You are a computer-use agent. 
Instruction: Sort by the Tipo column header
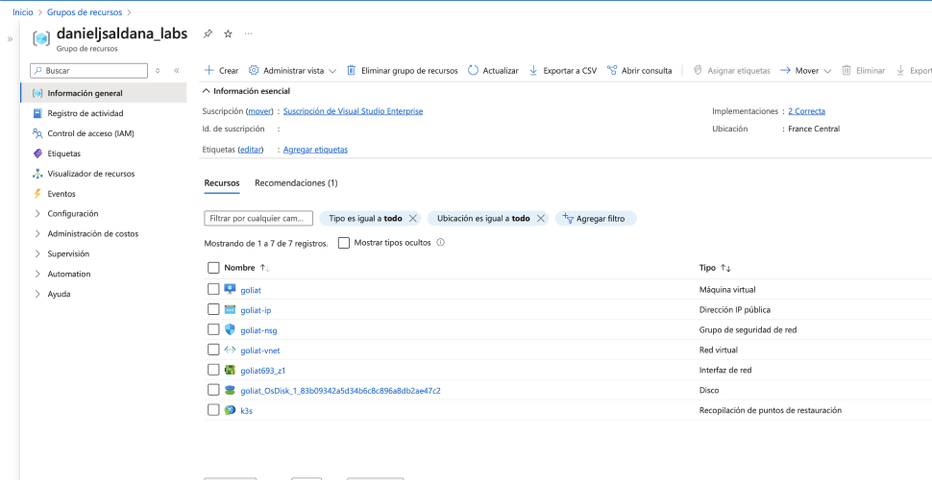tap(715, 268)
